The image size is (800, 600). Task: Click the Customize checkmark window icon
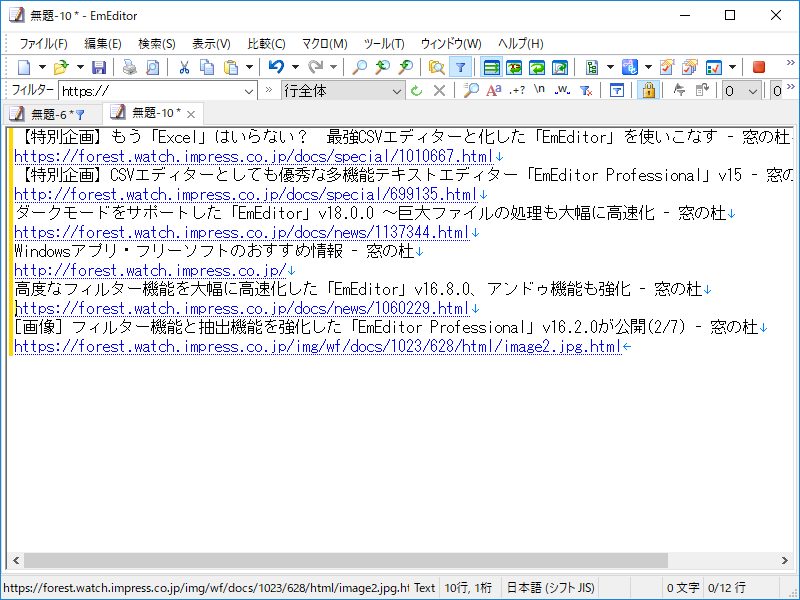tap(713, 67)
